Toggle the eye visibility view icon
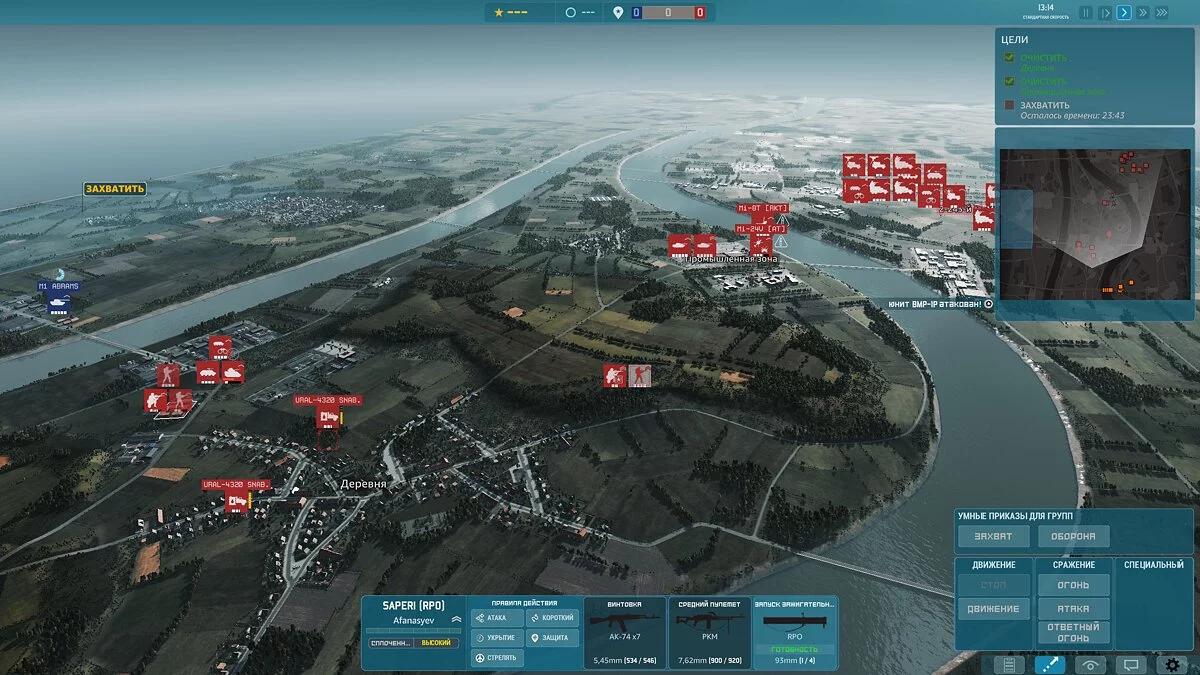Screen dimensions: 1200x675 [x=1090, y=664]
